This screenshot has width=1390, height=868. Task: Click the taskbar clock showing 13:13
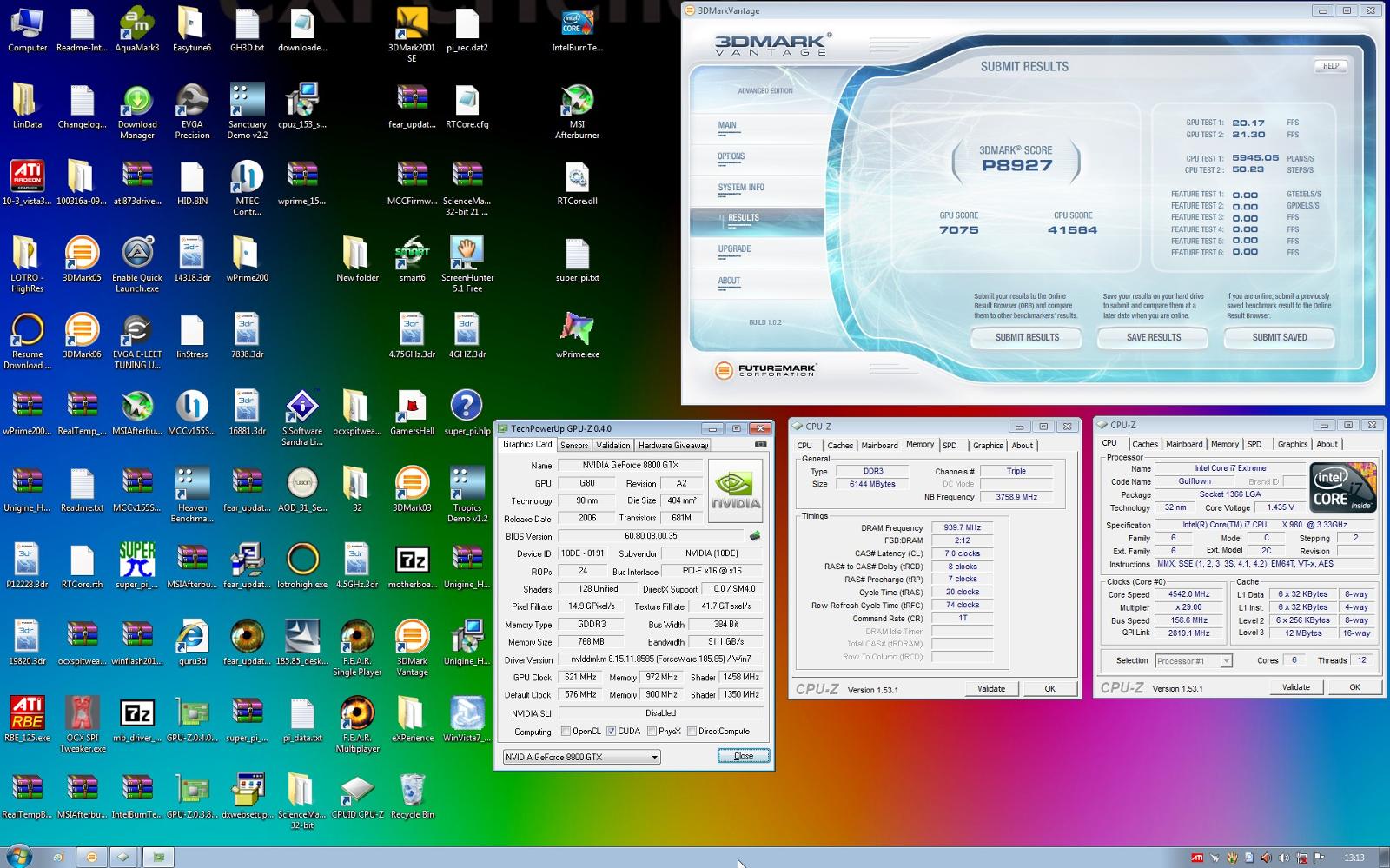click(x=1354, y=858)
